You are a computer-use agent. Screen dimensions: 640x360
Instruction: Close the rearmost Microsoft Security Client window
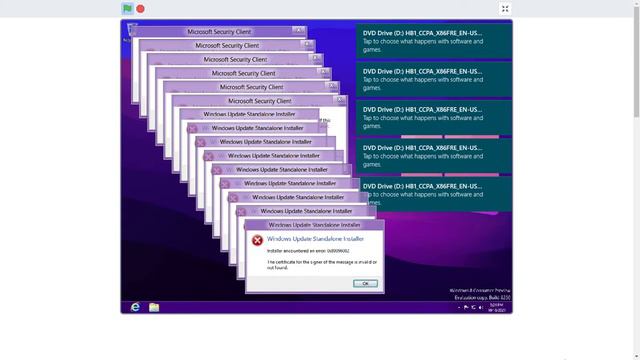coord(299,31)
